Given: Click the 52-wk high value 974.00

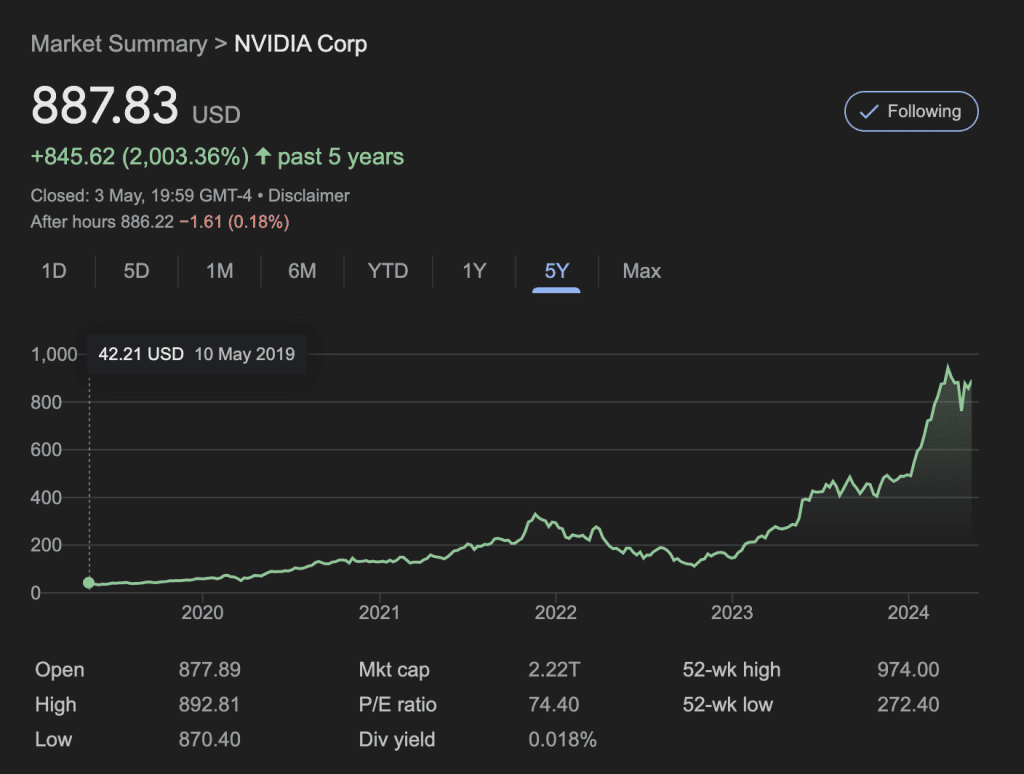Looking at the screenshot, I should click(x=908, y=669).
